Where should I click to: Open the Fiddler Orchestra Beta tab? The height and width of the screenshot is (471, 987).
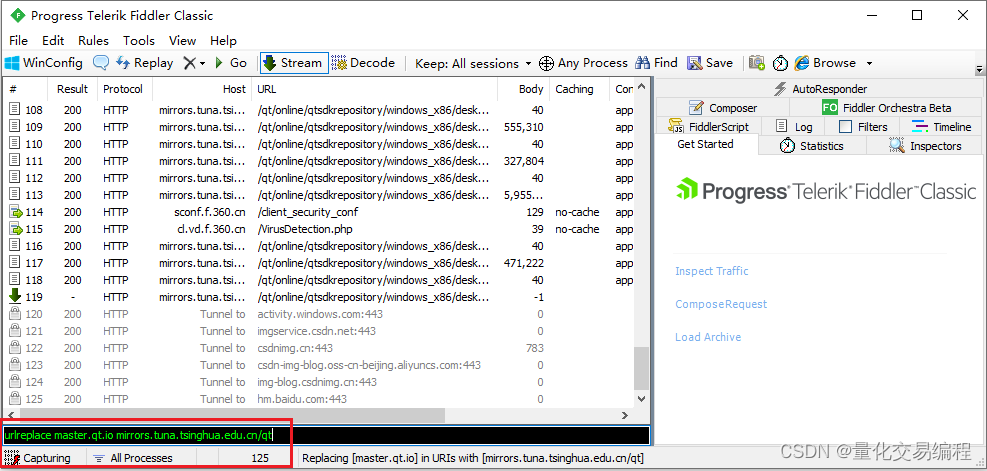[x=886, y=108]
